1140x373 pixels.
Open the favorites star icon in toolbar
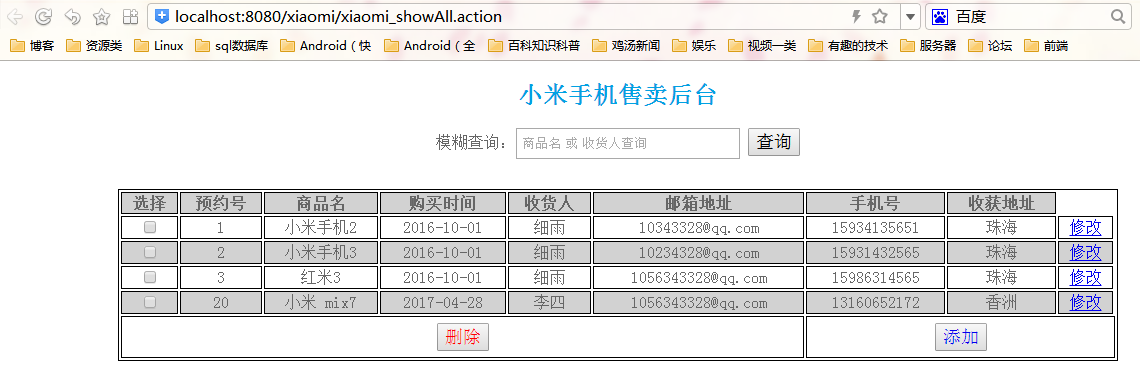[102, 16]
